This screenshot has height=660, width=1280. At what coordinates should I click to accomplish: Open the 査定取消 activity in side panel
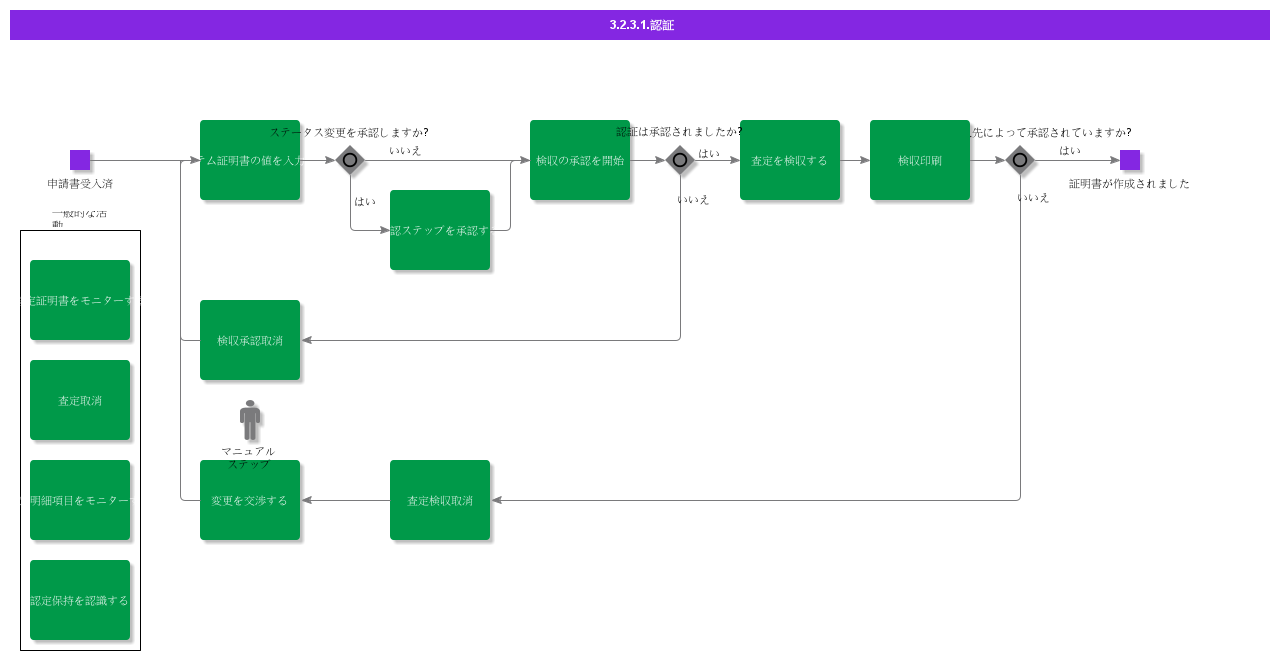pos(80,400)
